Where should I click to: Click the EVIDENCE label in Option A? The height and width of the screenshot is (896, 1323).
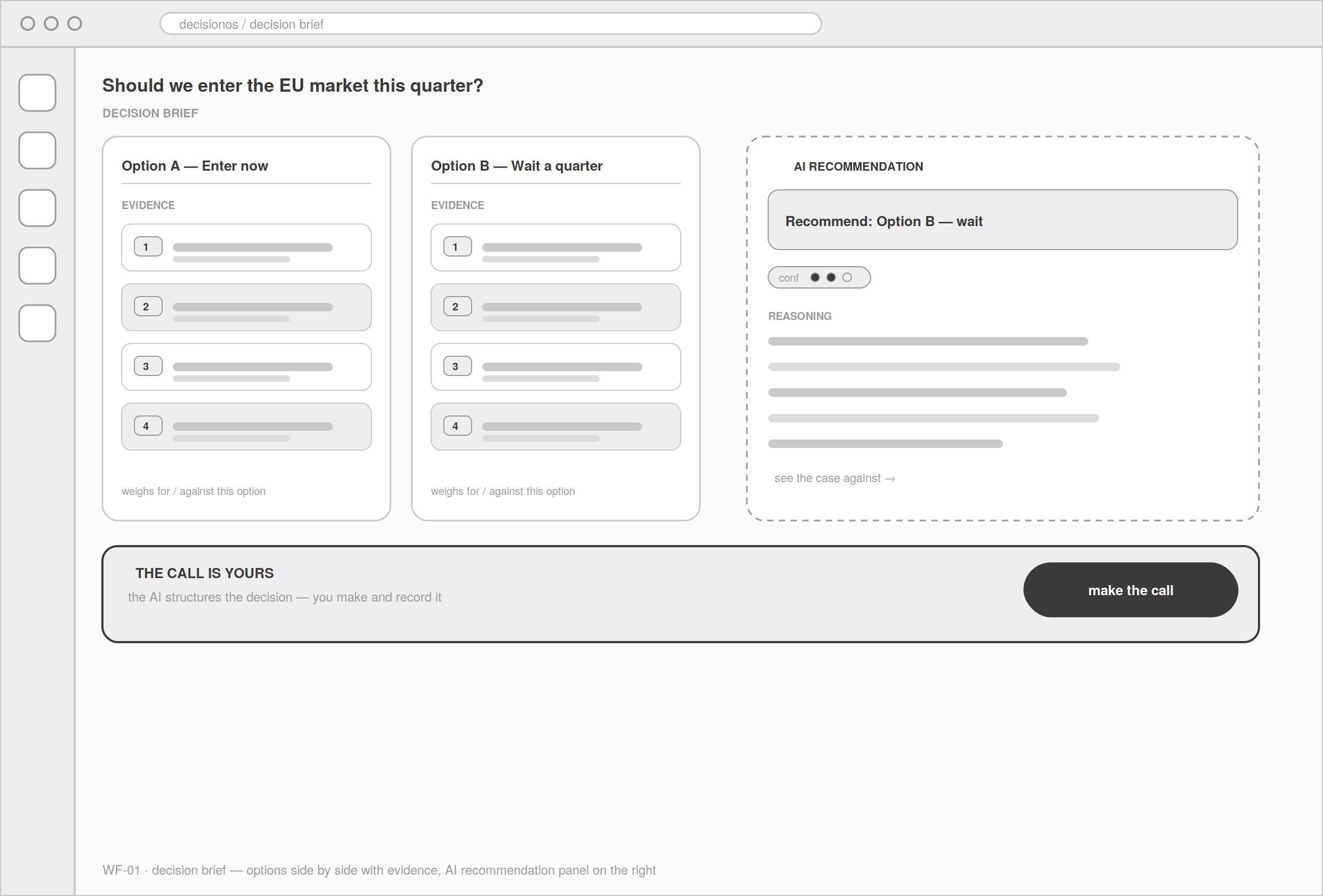pyautogui.click(x=148, y=205)
